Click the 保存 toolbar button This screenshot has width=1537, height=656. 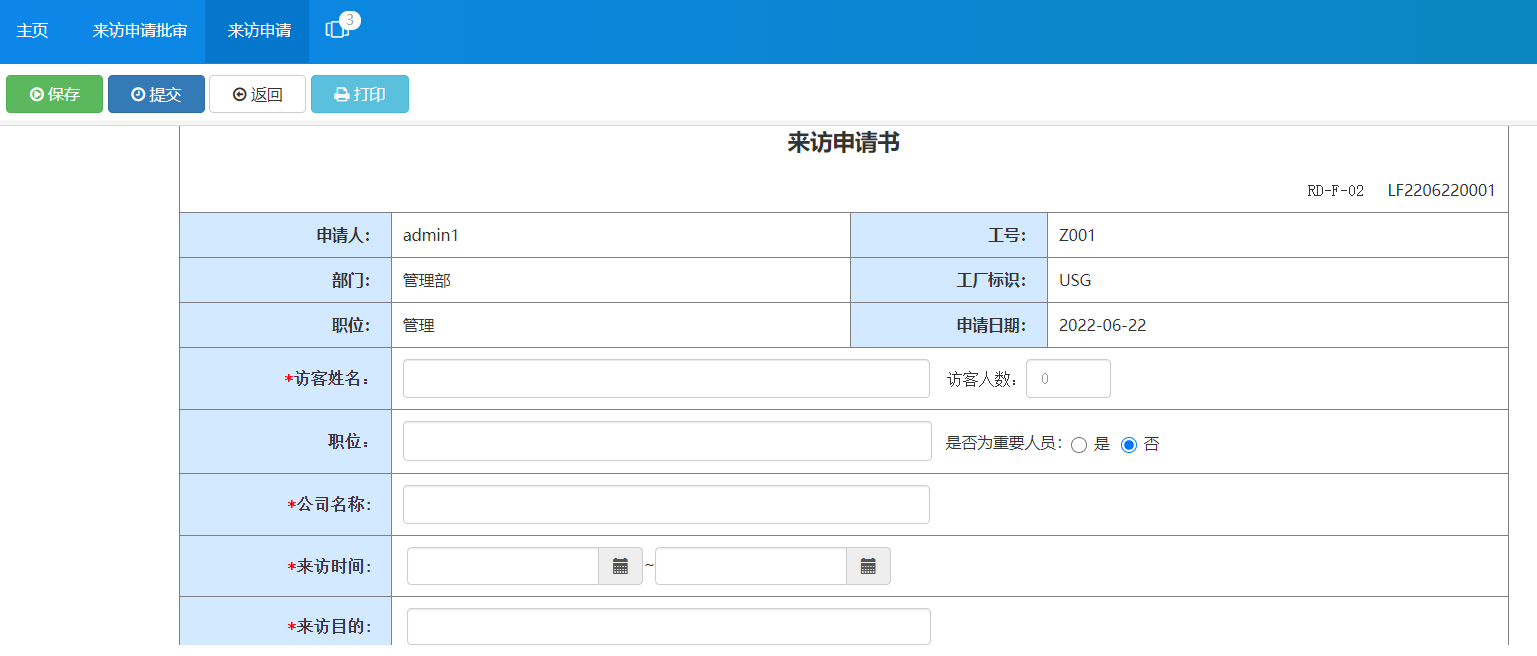[53, 93]
